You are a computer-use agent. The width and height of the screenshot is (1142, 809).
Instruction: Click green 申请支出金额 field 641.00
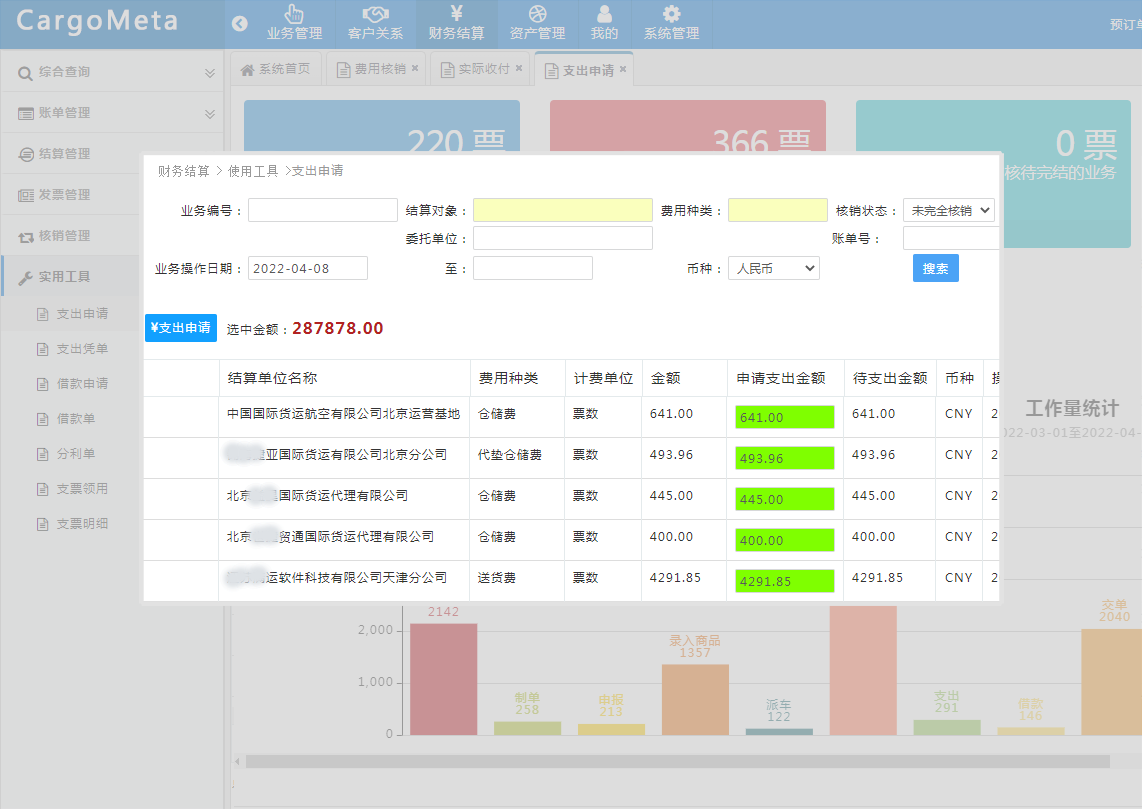[x=784, y=417]
